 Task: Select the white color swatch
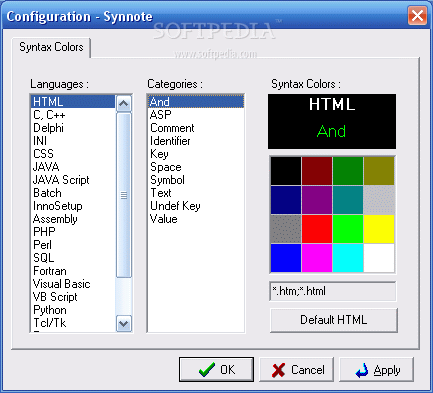pyautogui.click(x=379, y=258)
